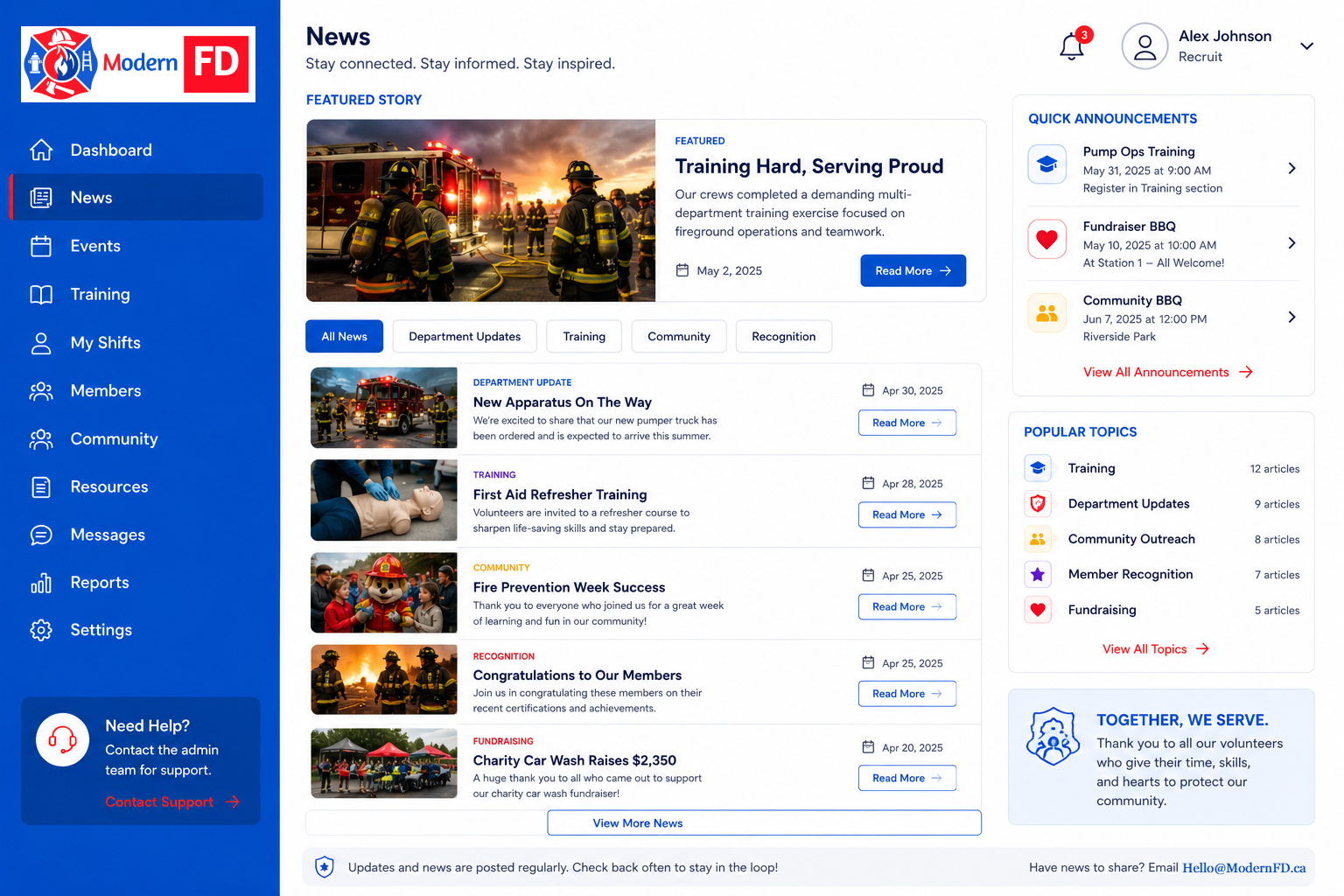Expand the user account dropdown arrow

[1306, 46]
